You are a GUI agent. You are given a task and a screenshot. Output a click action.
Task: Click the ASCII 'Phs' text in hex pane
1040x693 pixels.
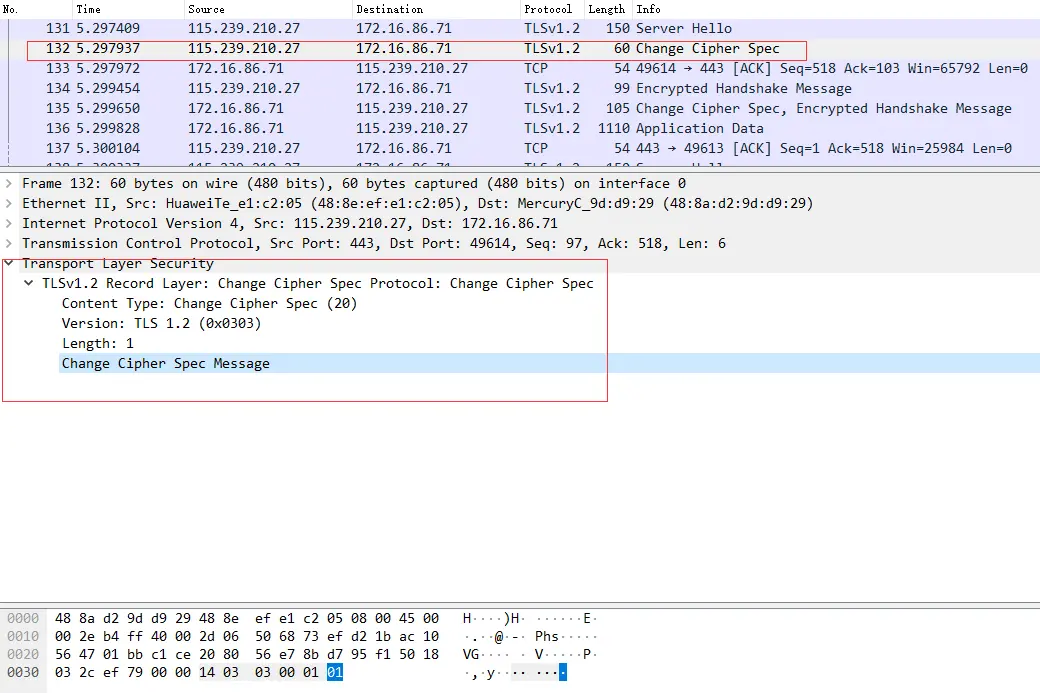(547, 636)
